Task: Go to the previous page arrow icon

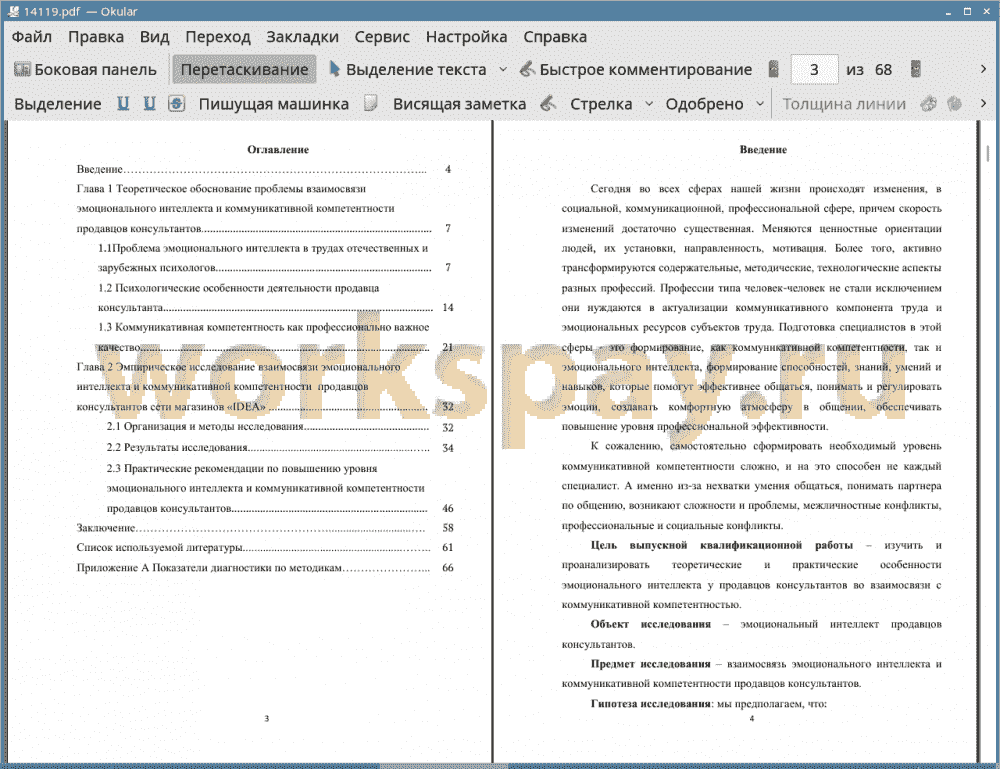Action: pyautogui.click(x=774, y=70)
